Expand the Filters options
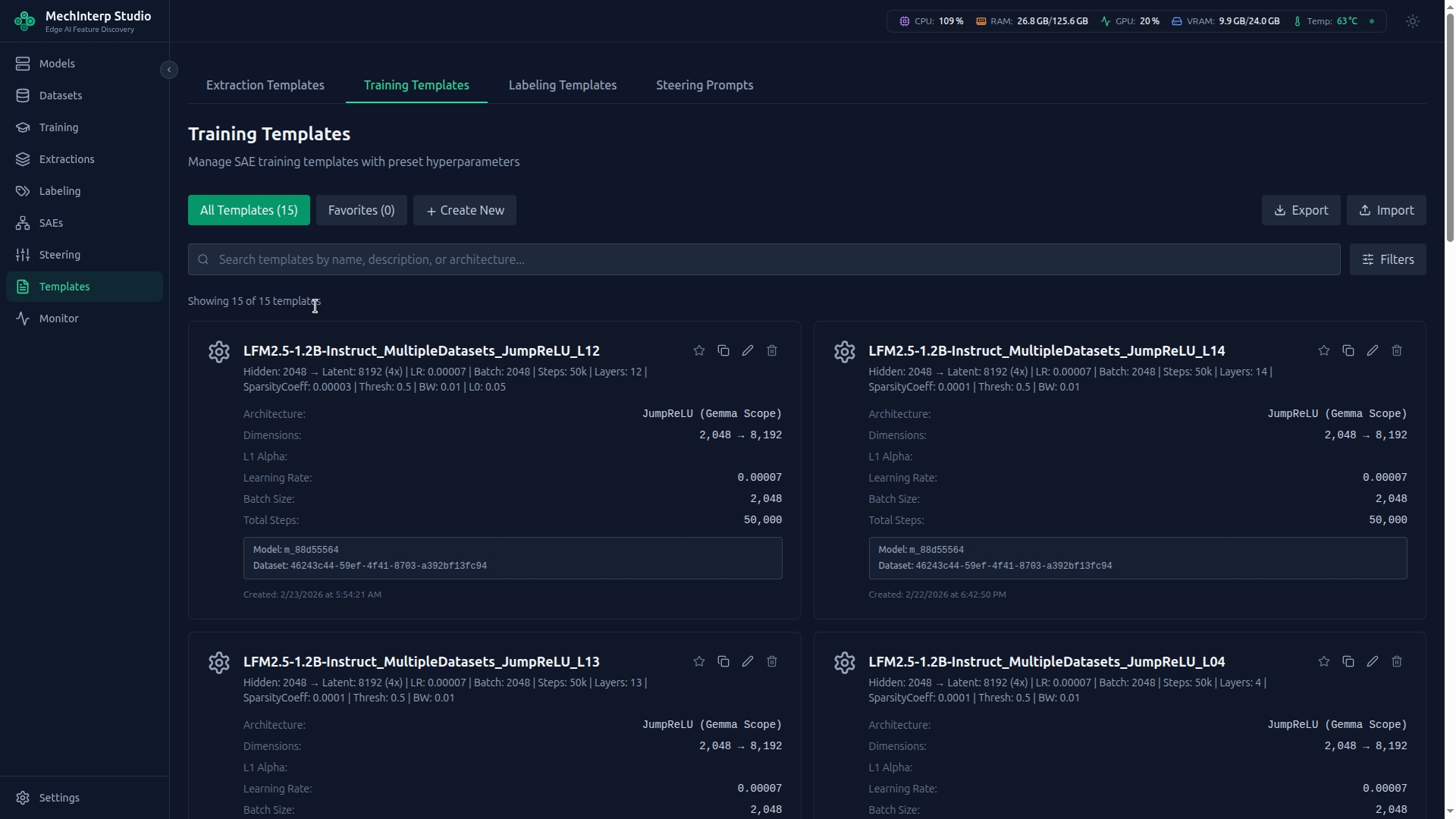The width and height of the screenshot is (1456, 819). pos(1388,259)
